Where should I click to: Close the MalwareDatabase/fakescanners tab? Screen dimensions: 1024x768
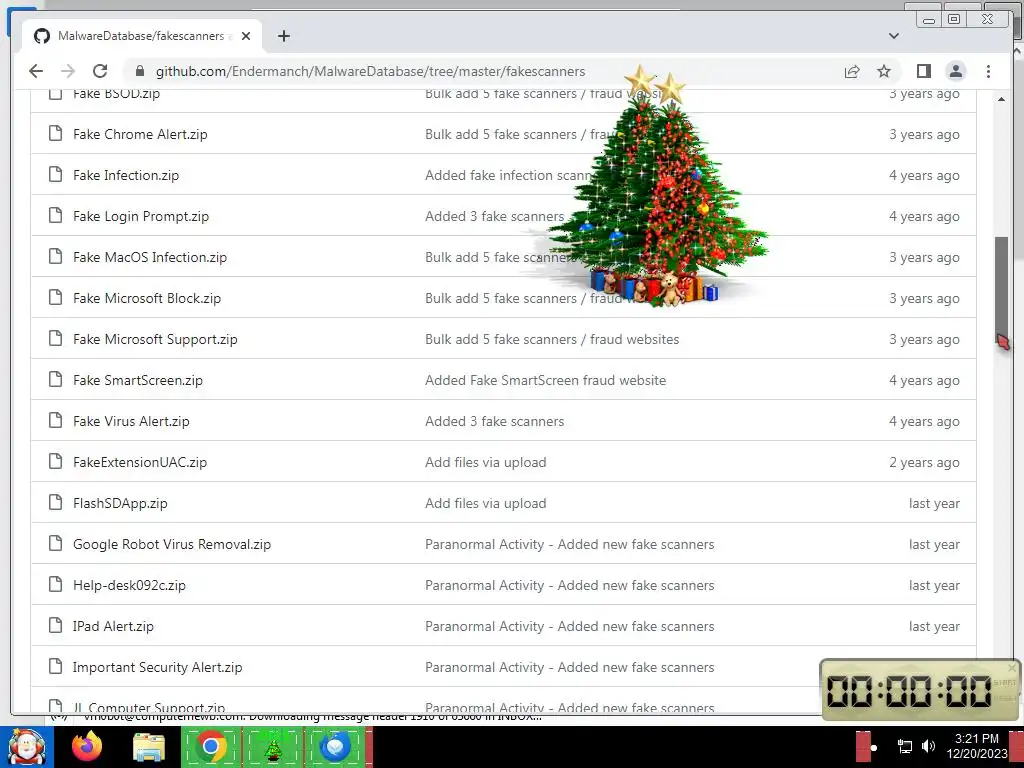pyautogui.click(x=246, y=36)
